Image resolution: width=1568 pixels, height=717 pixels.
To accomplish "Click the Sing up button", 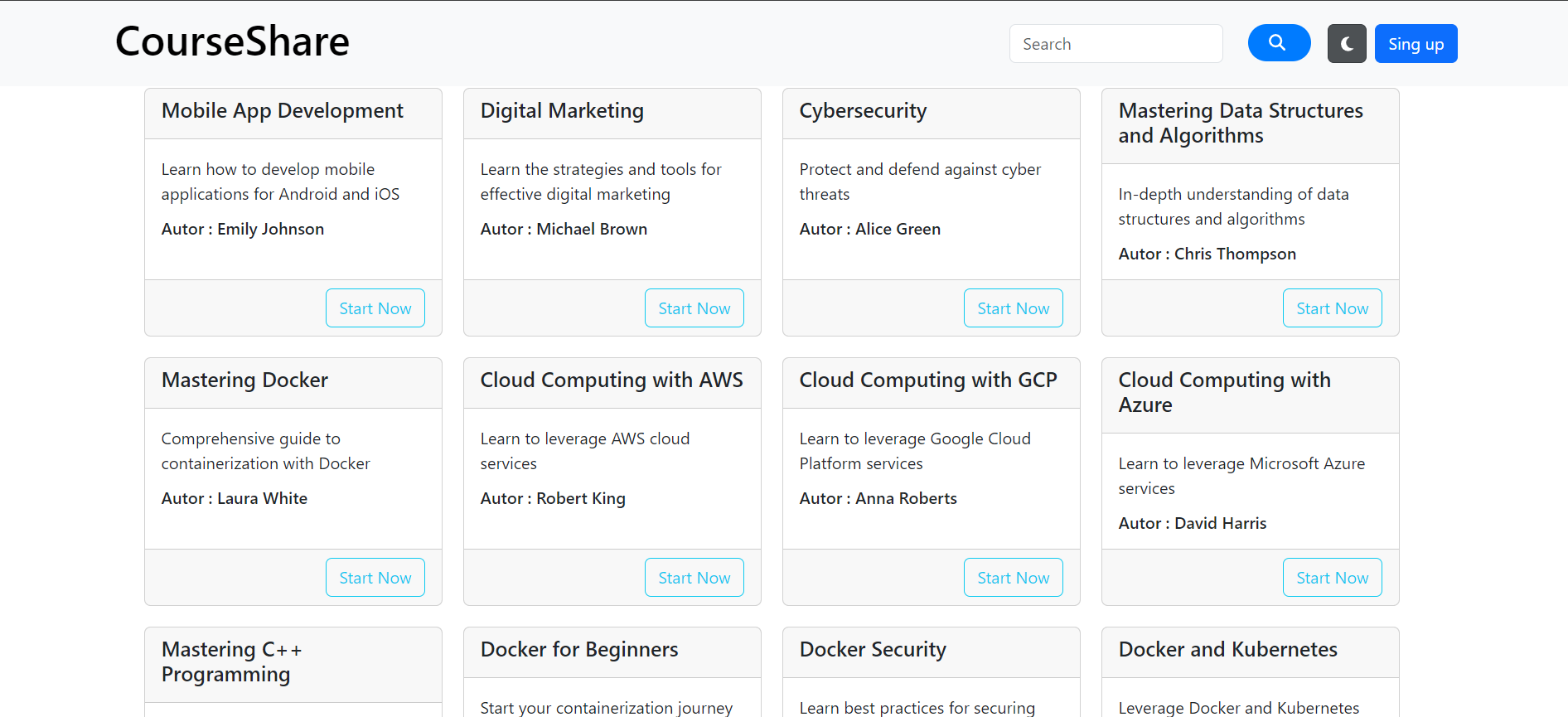I will tap(1416, 44).
